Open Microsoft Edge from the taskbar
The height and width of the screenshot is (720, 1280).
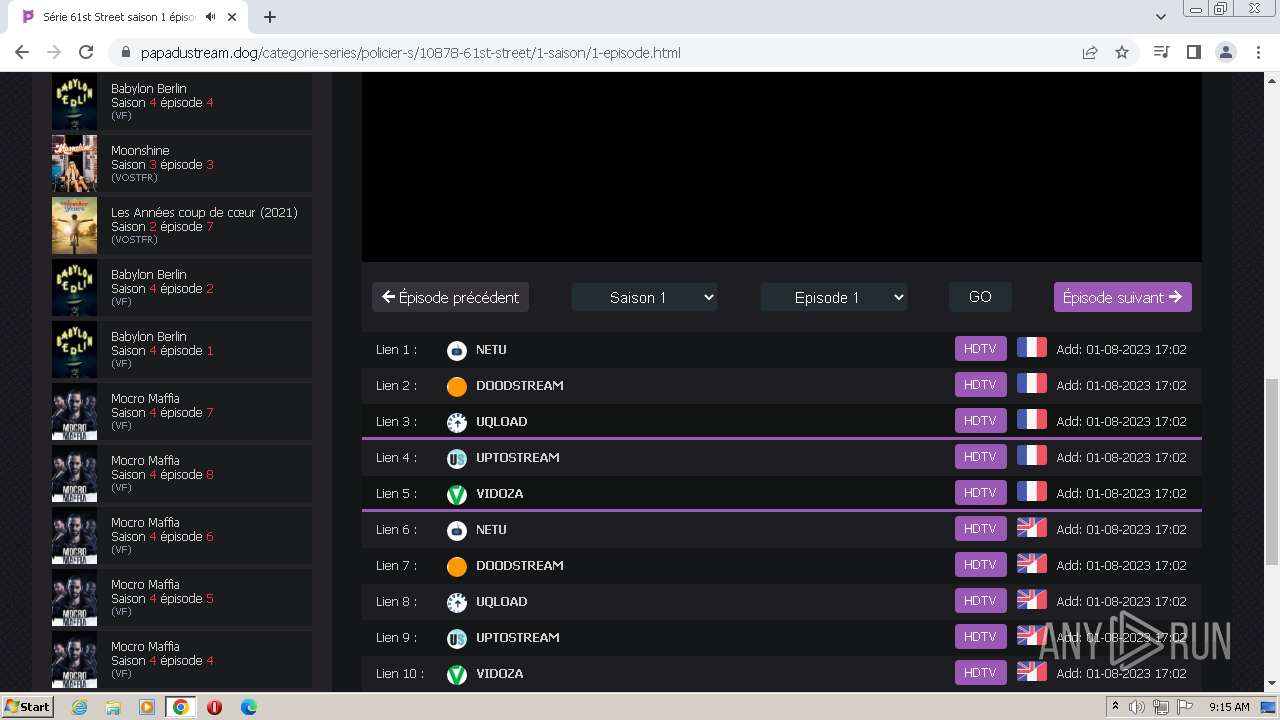pos(248,707)
